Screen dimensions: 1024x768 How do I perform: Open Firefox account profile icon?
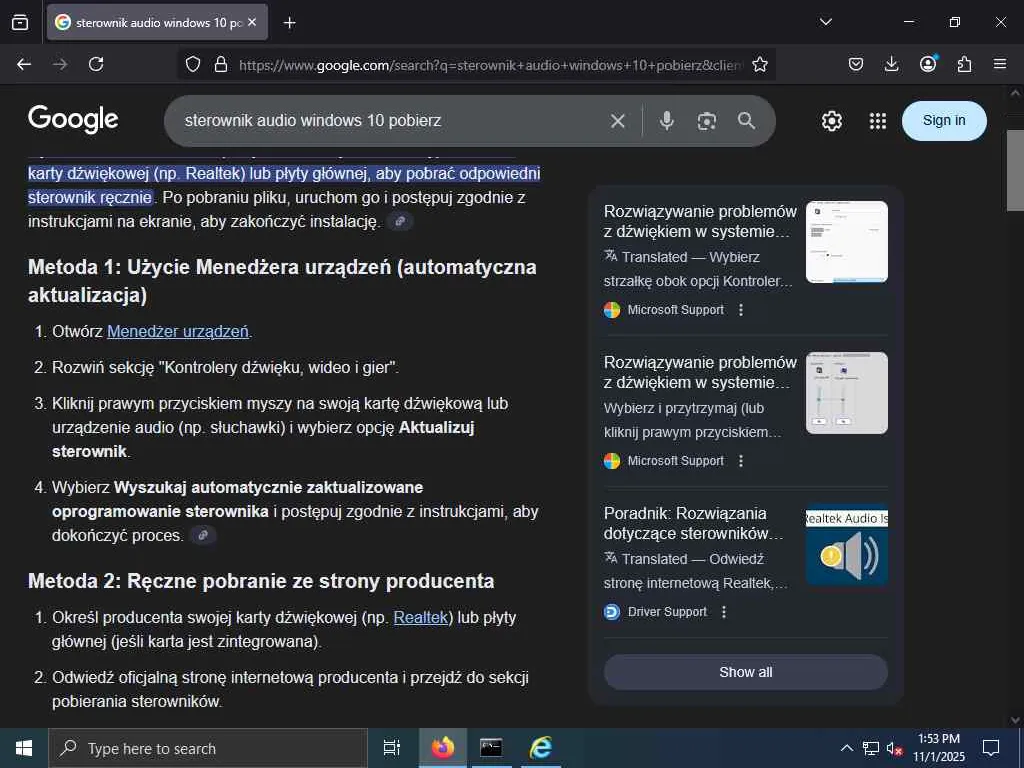point(928,63)
